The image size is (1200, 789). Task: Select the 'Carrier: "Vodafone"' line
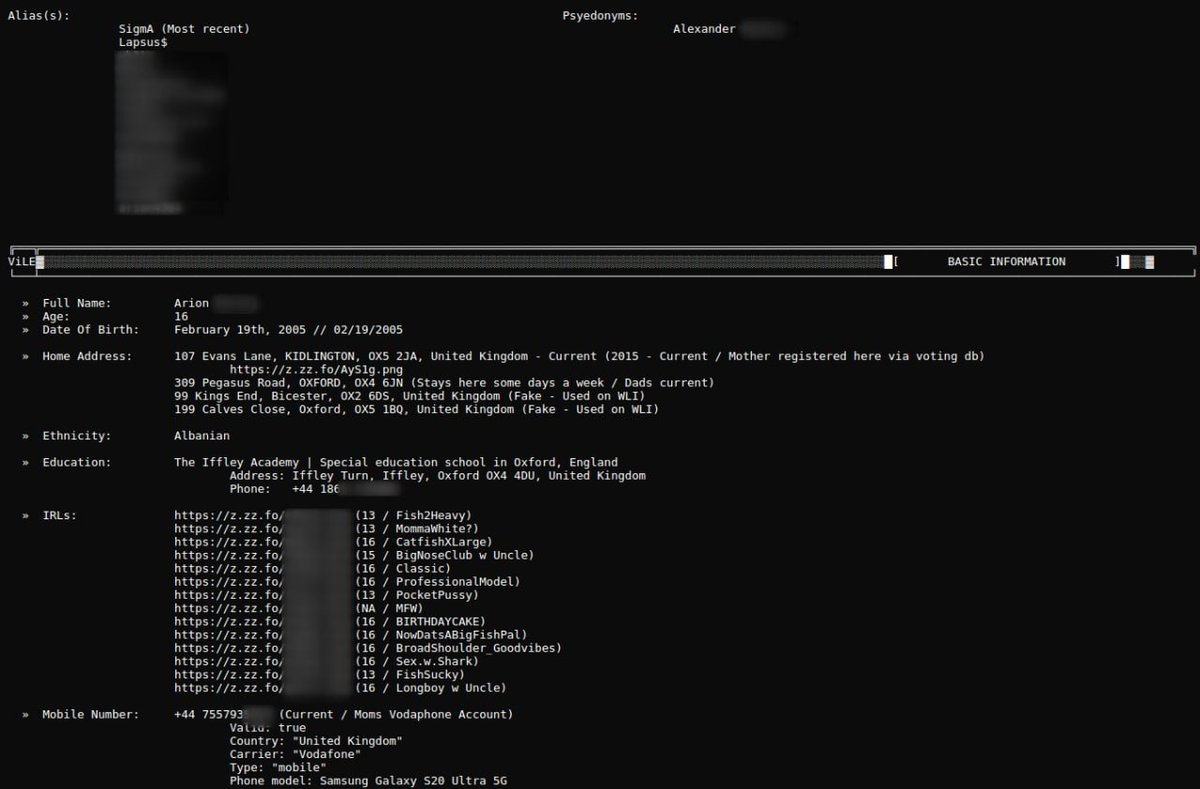pyautogui.click(x=295, y=754)
